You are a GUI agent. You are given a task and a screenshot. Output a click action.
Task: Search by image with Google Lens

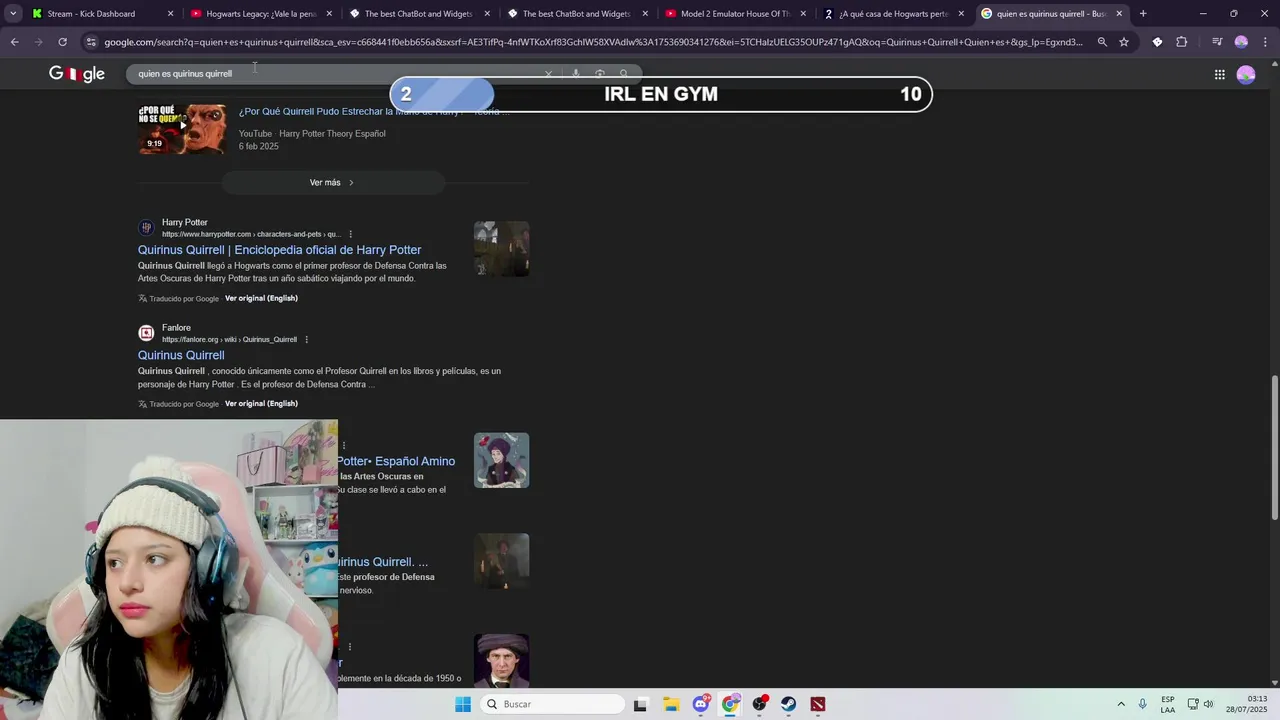click(600, 74)
